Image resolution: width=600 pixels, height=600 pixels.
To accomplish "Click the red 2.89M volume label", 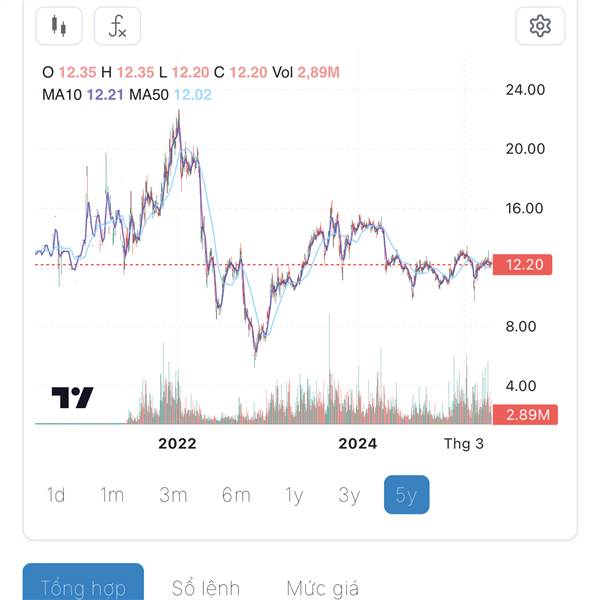I will [x=525, y=414].
